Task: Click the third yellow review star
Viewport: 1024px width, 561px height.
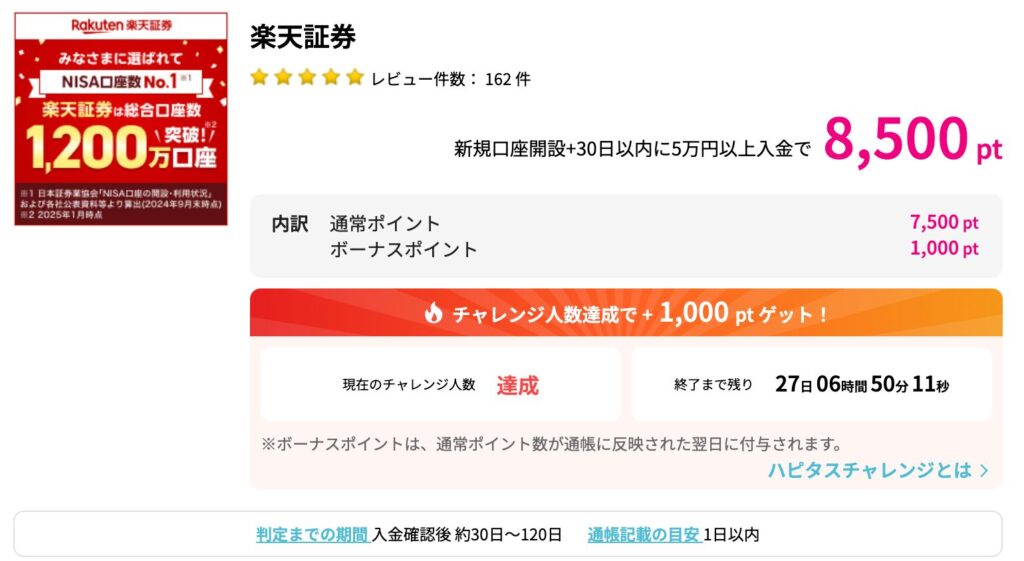Action: 307,78
